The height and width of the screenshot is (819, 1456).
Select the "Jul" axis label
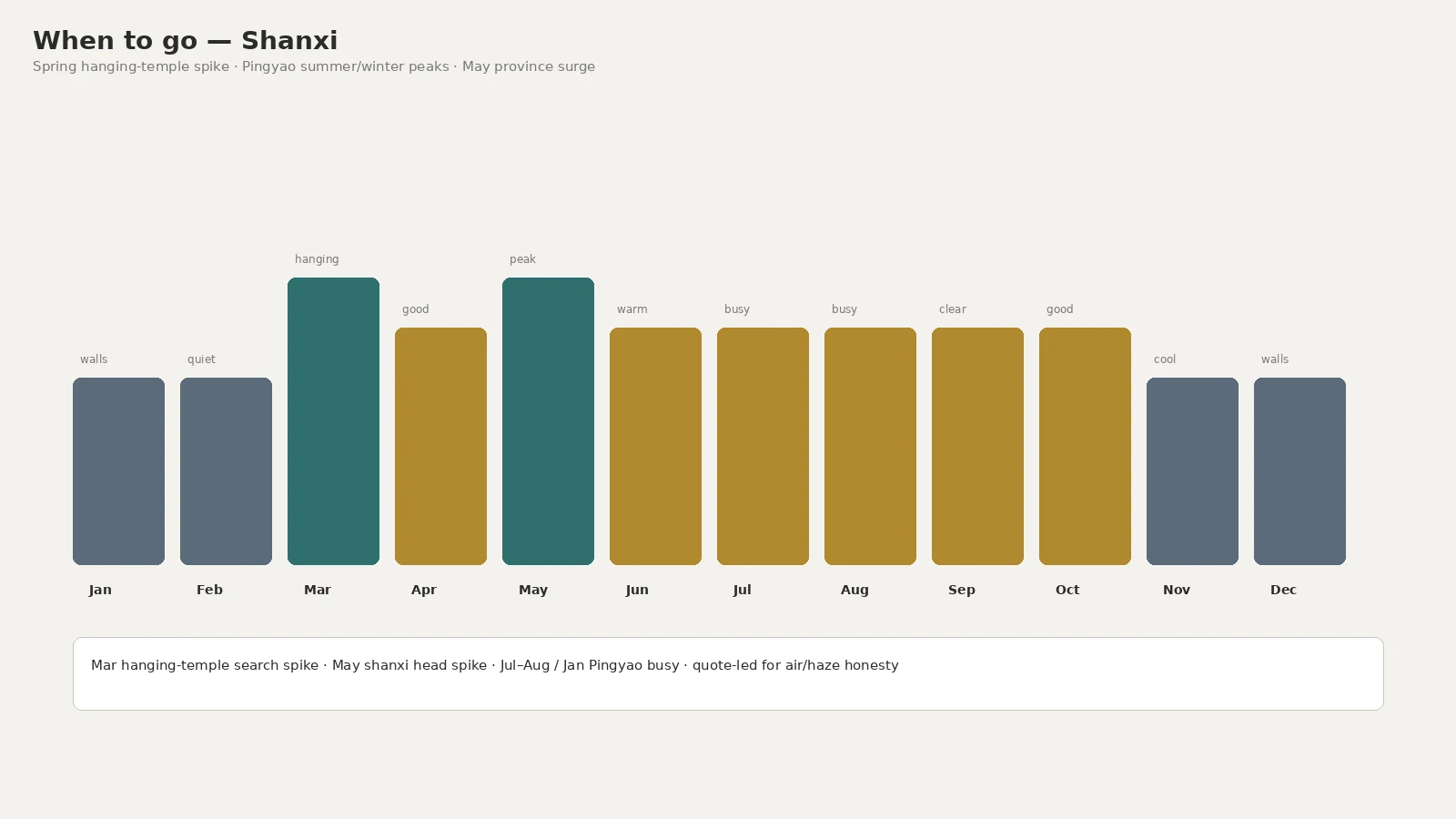click(742, 590)
